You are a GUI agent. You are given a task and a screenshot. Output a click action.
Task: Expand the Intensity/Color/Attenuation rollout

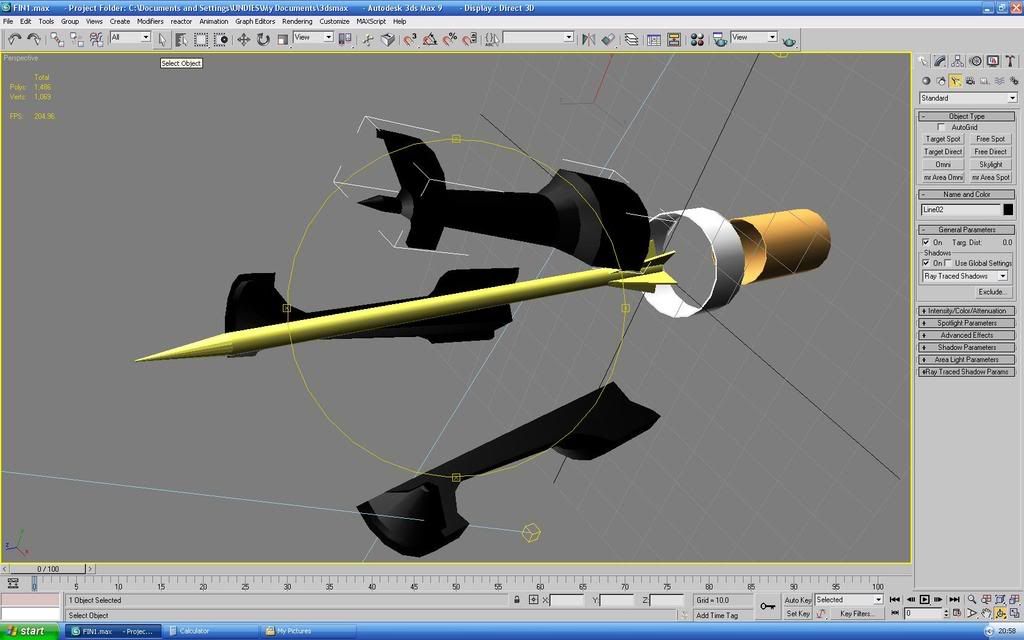(966, 311)
